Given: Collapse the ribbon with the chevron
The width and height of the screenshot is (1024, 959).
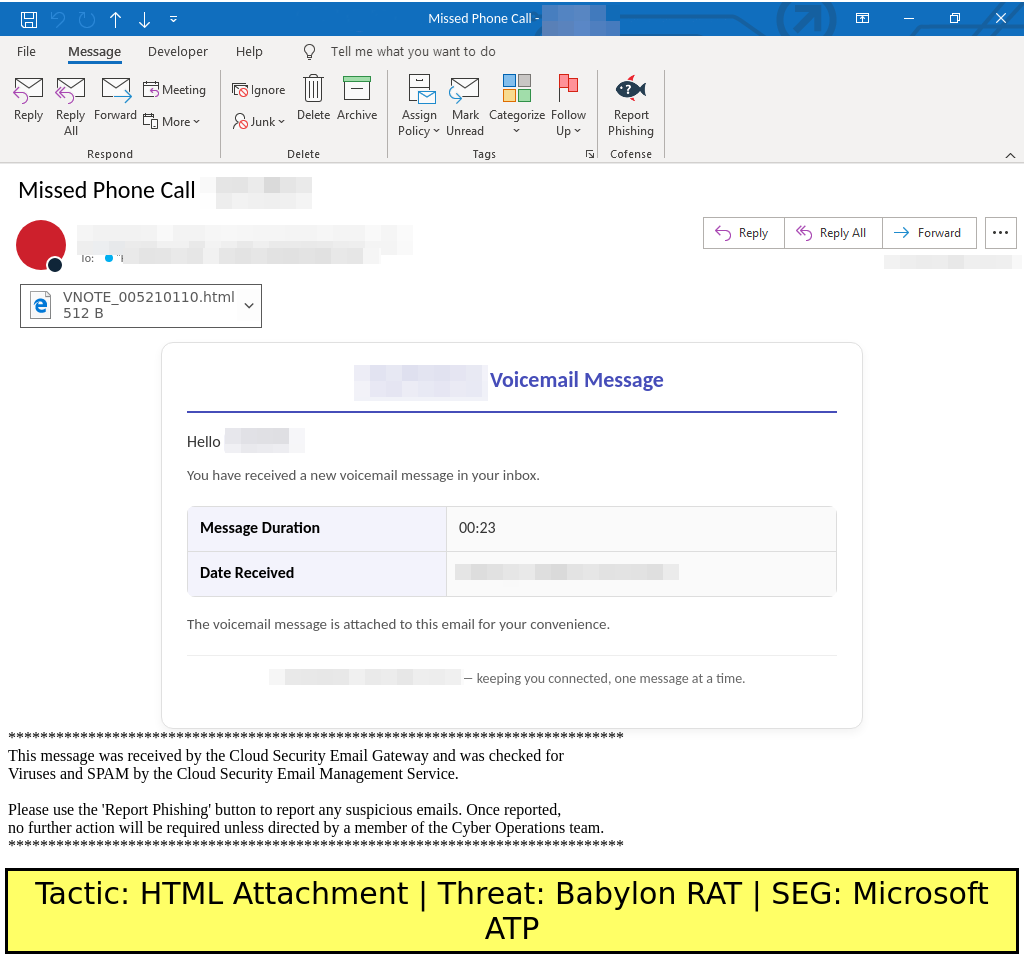Looking at the screenshot, I should click(x=1010, y=155).
